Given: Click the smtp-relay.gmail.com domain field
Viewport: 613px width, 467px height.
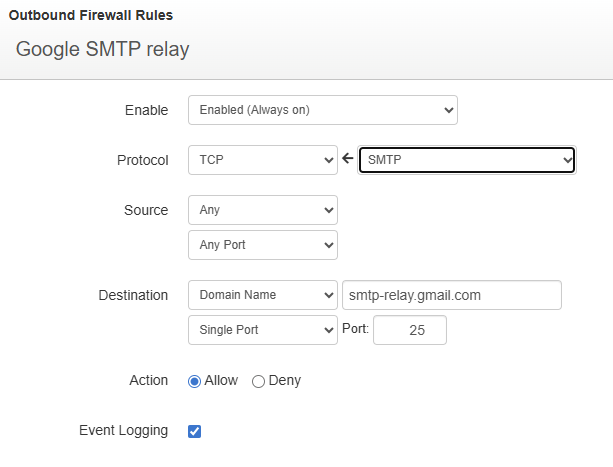Looking at the screenshot, I should pyautogui.click(x=451, y=295).
